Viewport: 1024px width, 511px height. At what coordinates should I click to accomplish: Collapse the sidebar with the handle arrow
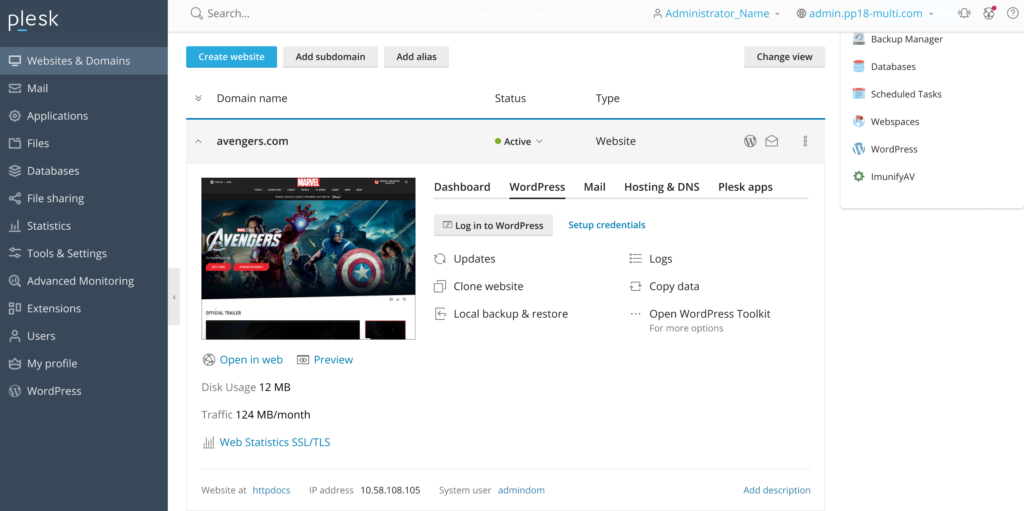point(174,297)
